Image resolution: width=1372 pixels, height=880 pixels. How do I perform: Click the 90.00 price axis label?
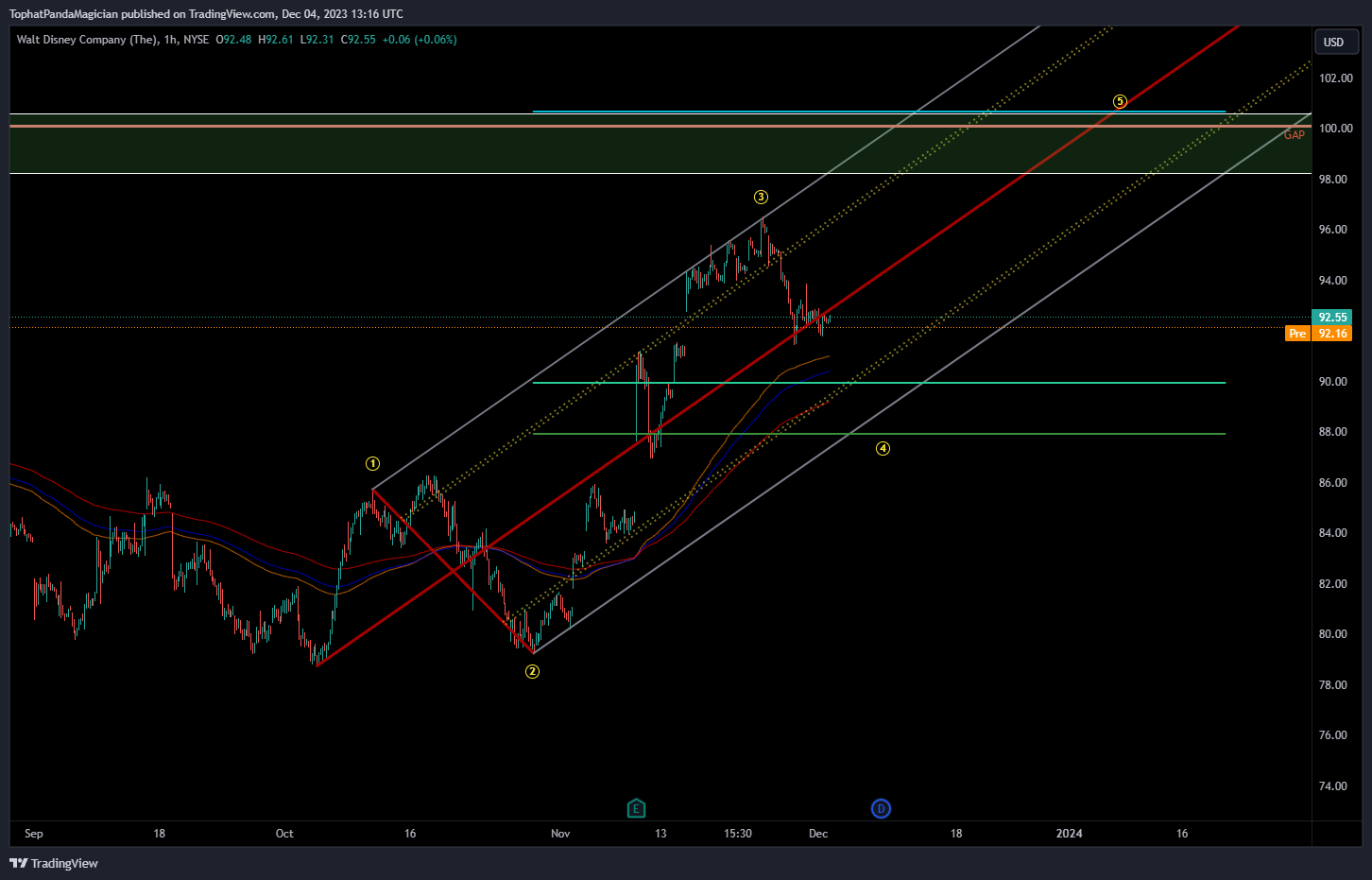click(x=1332, y=382)
